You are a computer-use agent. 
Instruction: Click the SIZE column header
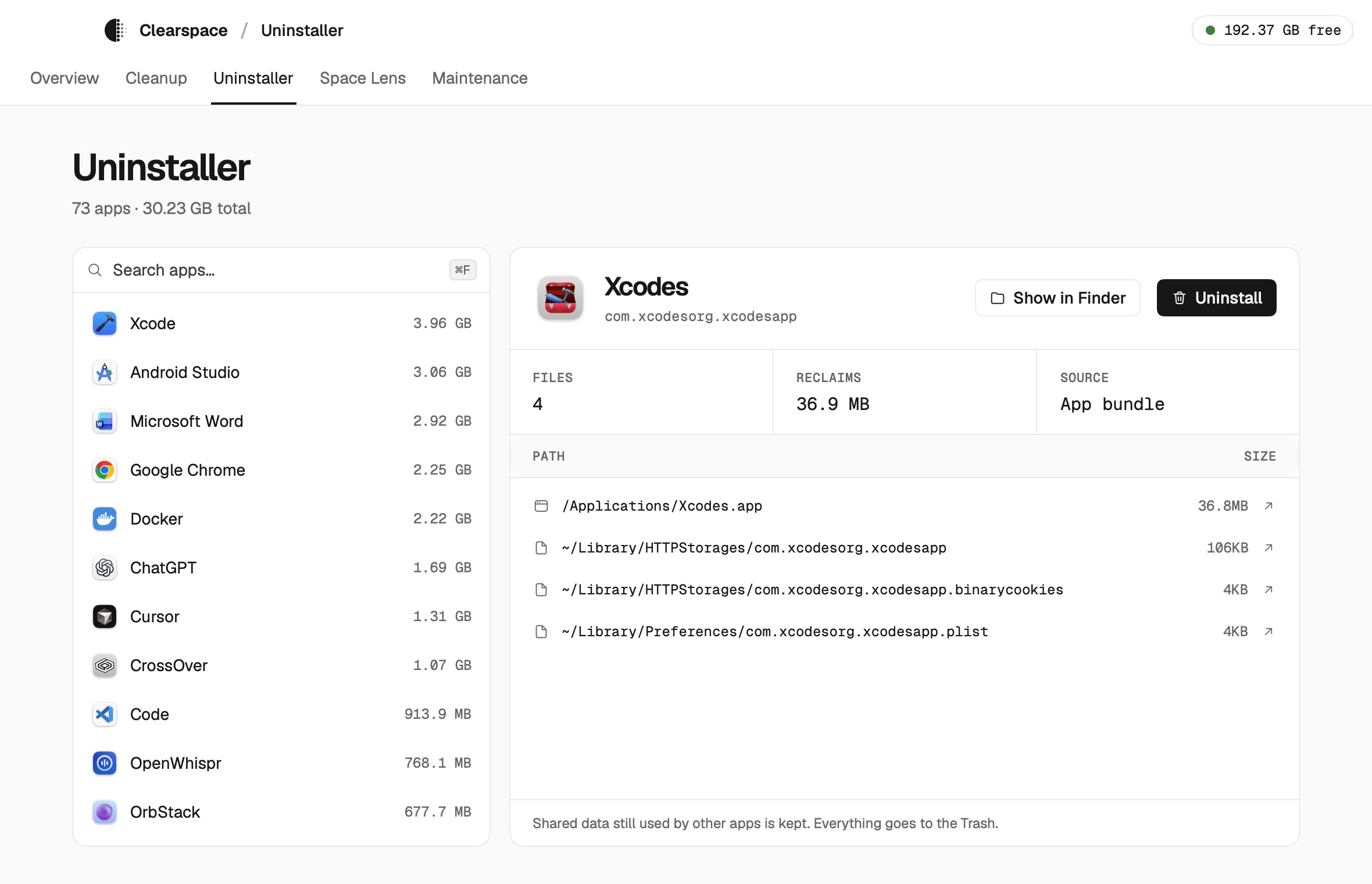pyautogui.click(x=1260, y=457)
